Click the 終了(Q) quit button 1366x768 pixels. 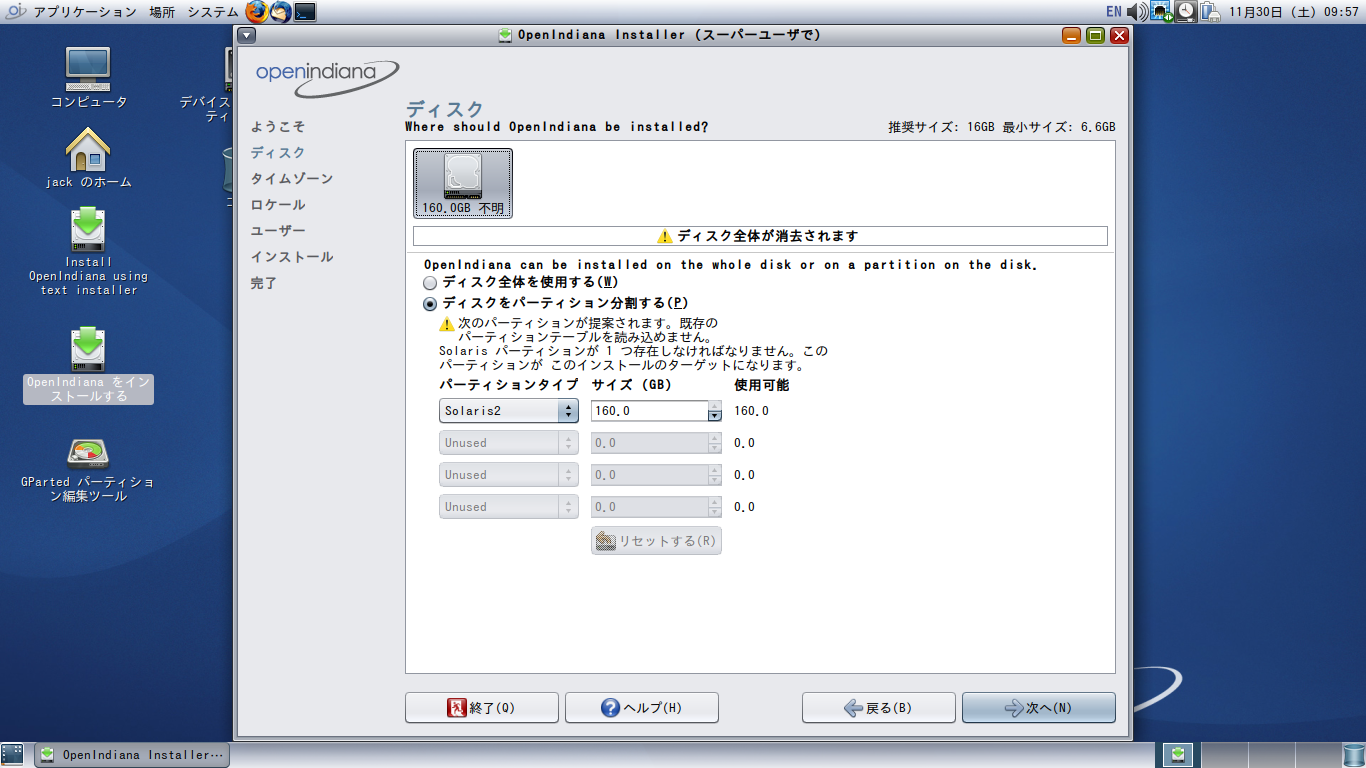(x=482, y=708)
